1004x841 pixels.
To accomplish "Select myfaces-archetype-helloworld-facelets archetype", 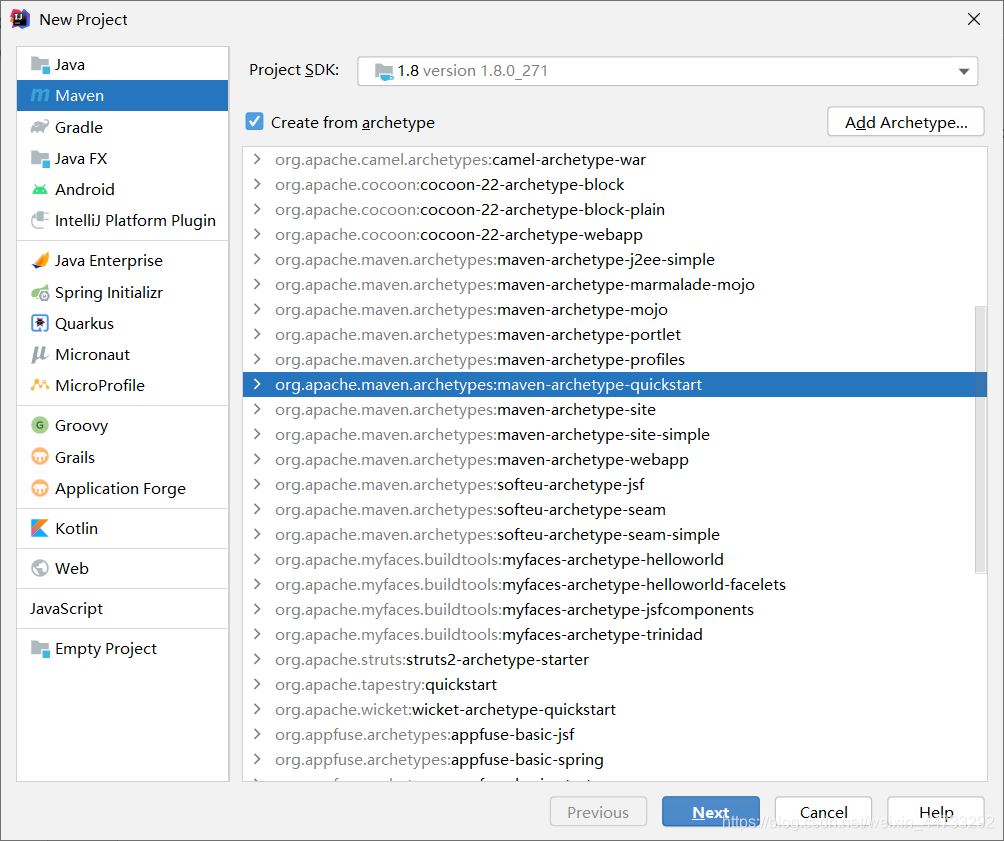I will (615, 584).
